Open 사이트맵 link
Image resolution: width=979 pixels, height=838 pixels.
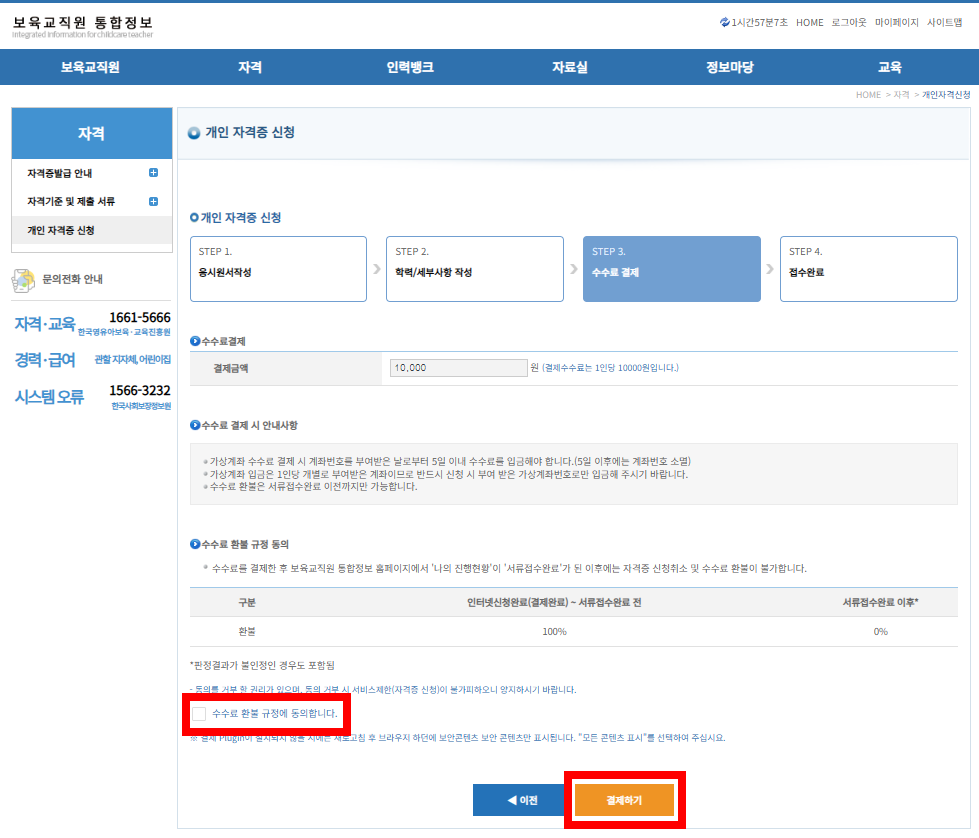[x=945, y=22]
